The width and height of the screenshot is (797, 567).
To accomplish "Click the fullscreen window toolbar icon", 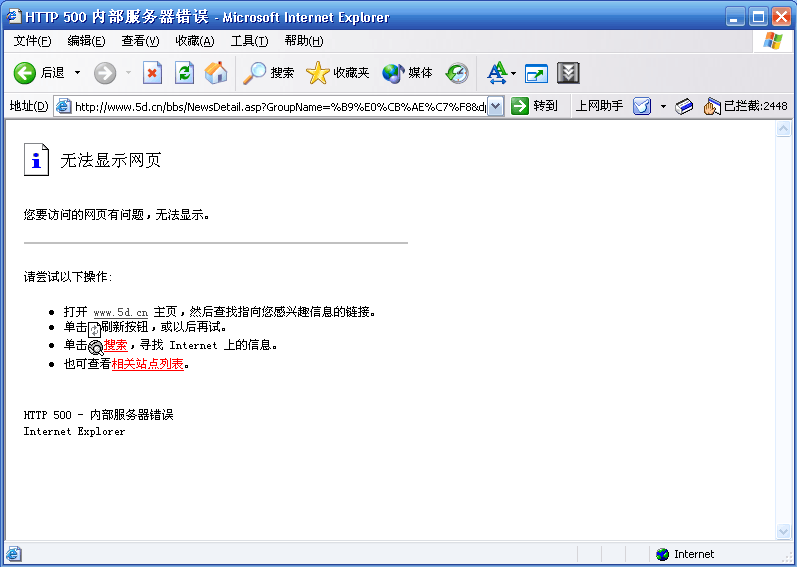I will 536,74.
